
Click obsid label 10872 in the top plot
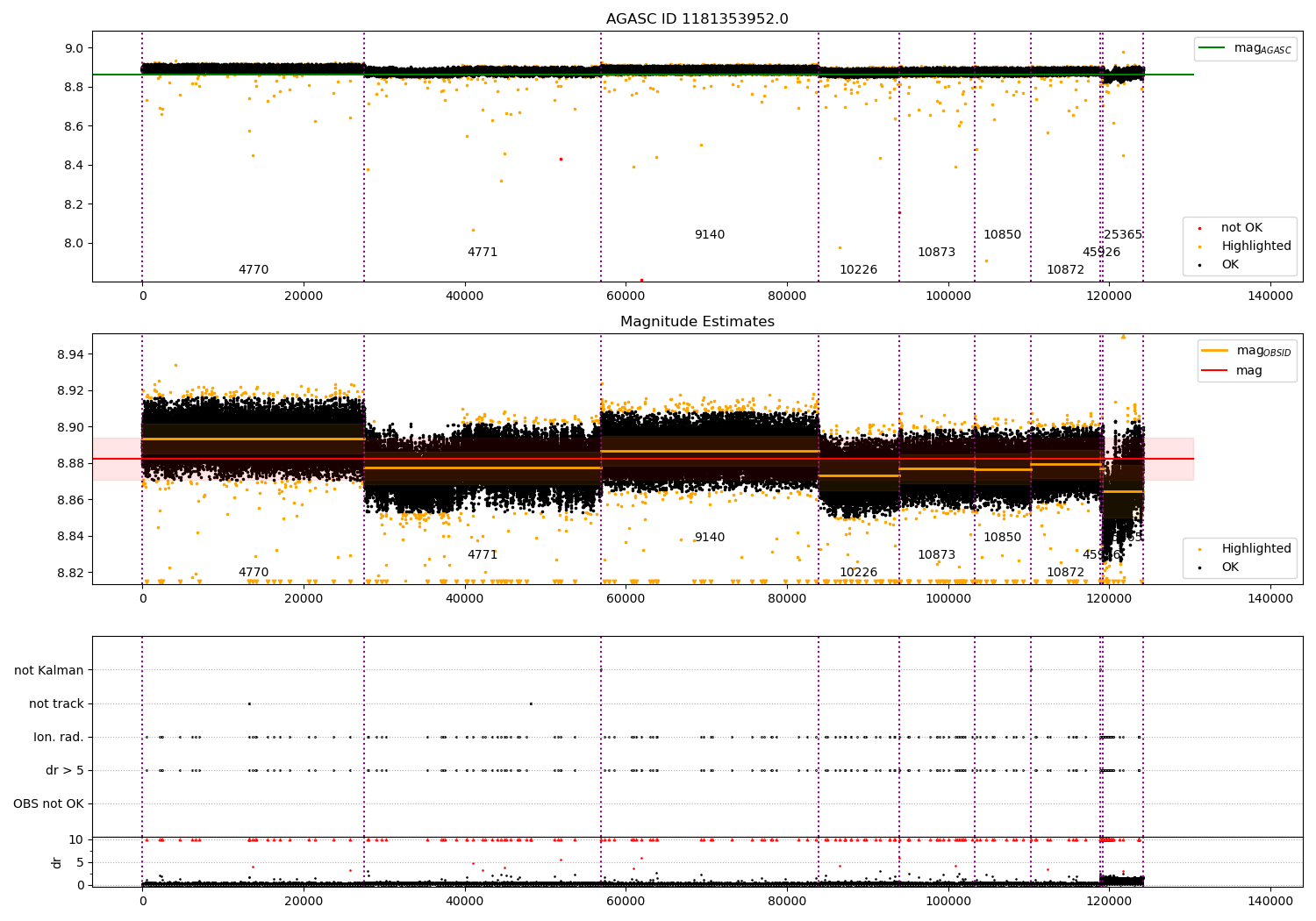[1065, 270]
